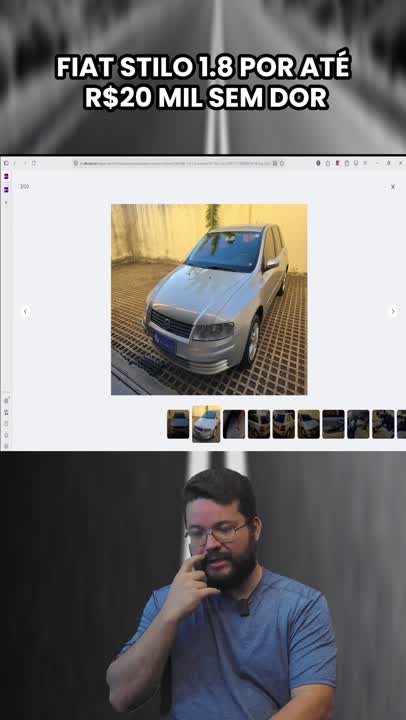Open the first purple sidebar tab
Viewport: 406px width, 720px height.
6,176
